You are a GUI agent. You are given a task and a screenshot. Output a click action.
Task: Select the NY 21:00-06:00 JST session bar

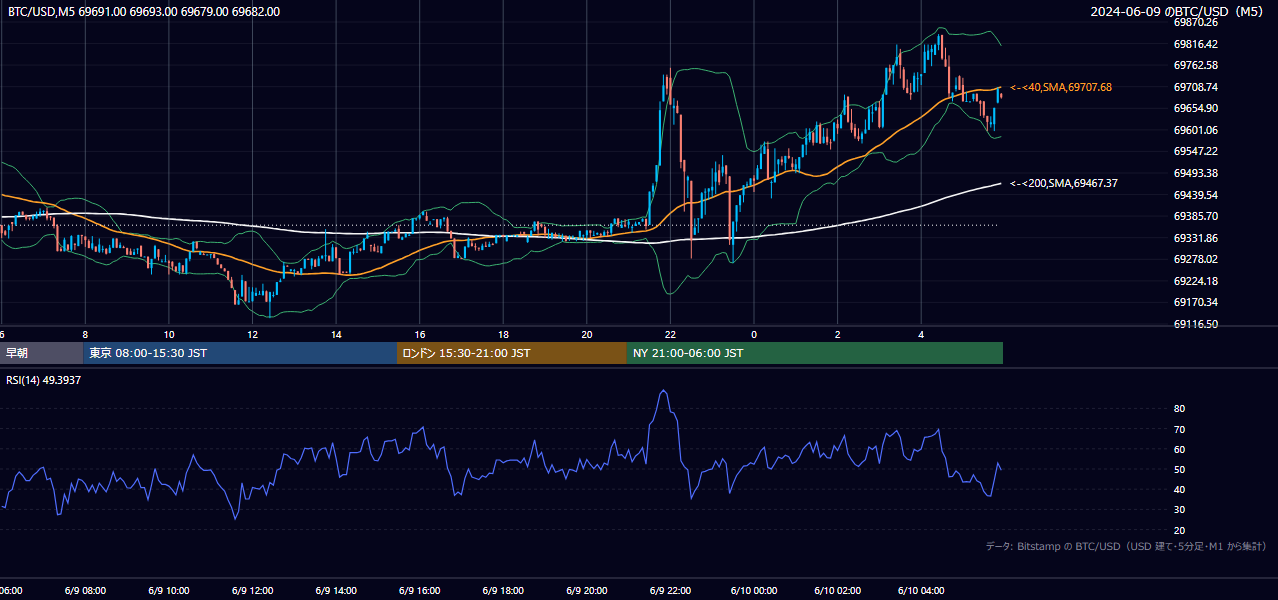pos(815,353)
